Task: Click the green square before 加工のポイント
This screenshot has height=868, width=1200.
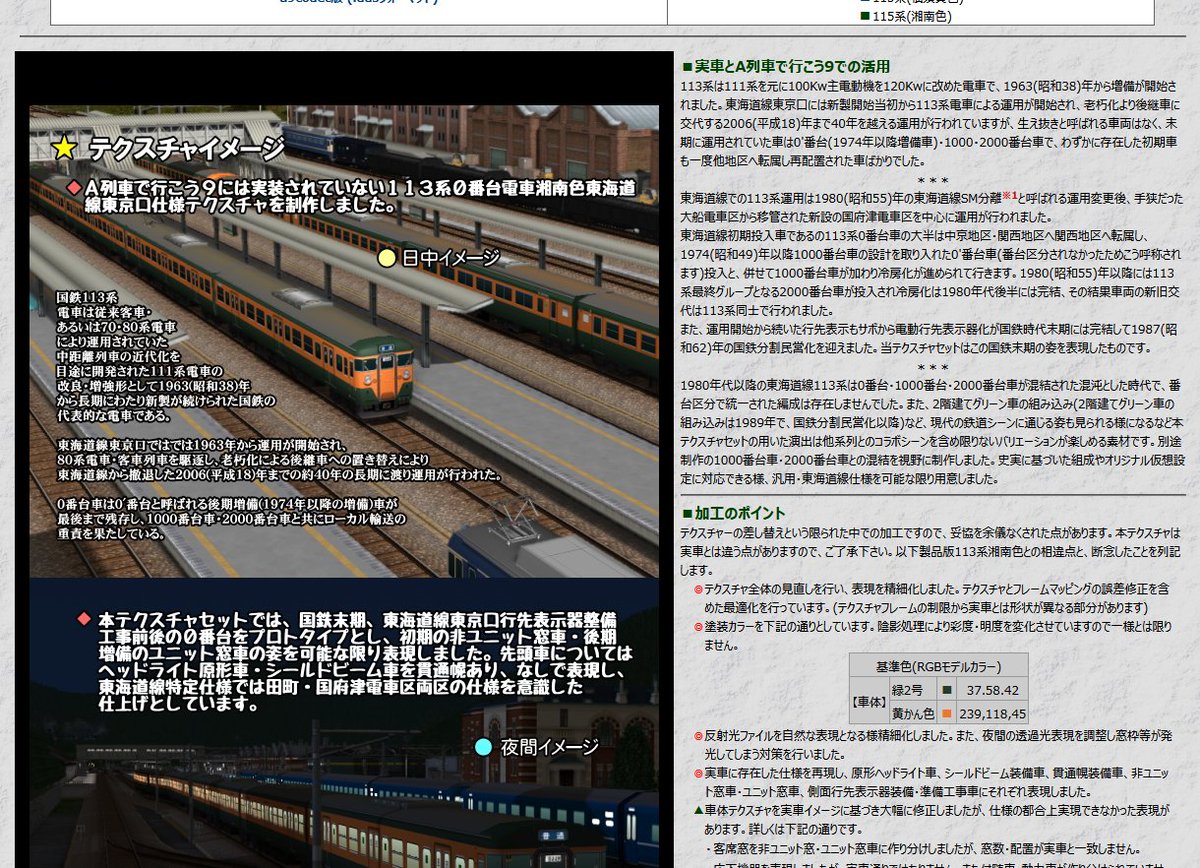Action: pos(686,514)
